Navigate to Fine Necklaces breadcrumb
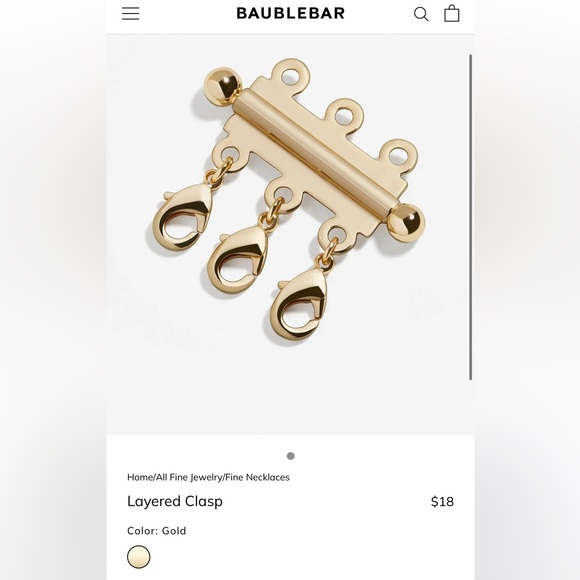 [257, 477]
